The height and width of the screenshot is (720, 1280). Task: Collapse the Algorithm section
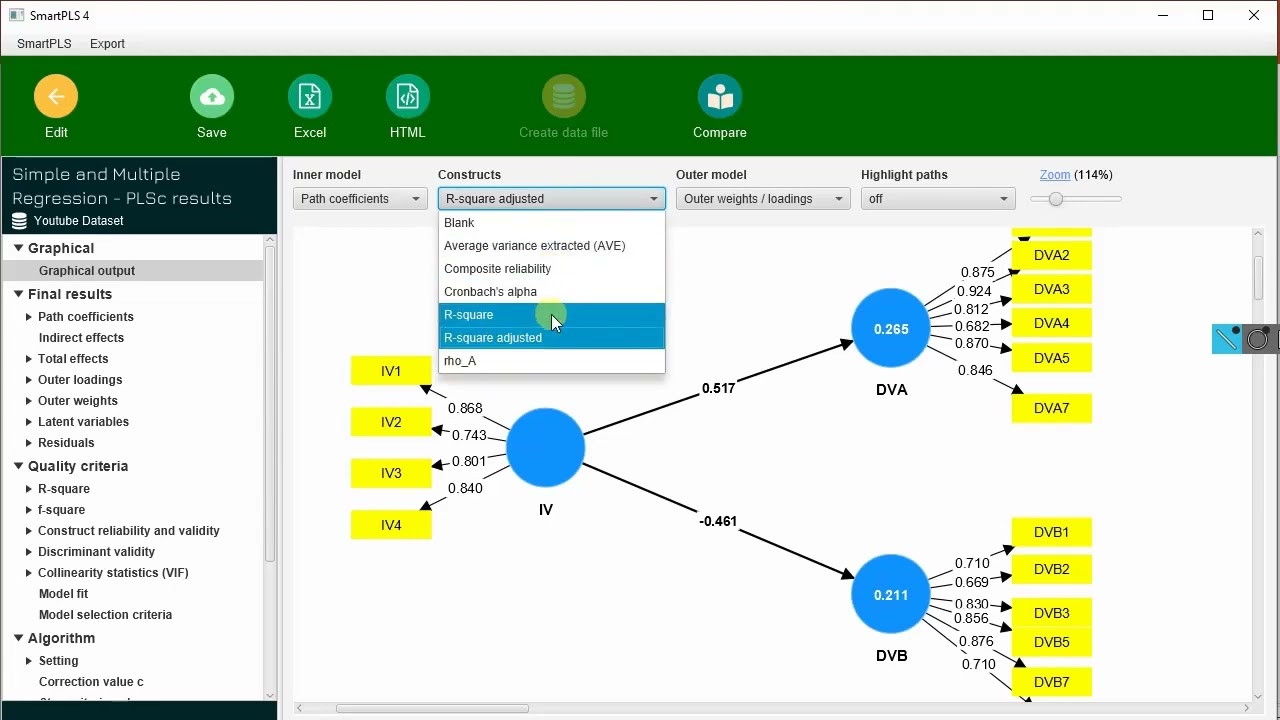[18, 638]
